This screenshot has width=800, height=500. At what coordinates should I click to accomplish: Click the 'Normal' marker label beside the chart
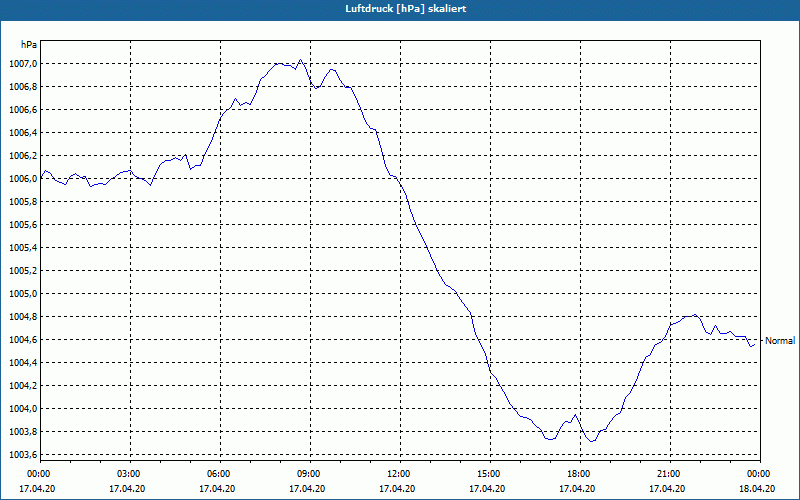pyautogui.click(x=780, y=341)
